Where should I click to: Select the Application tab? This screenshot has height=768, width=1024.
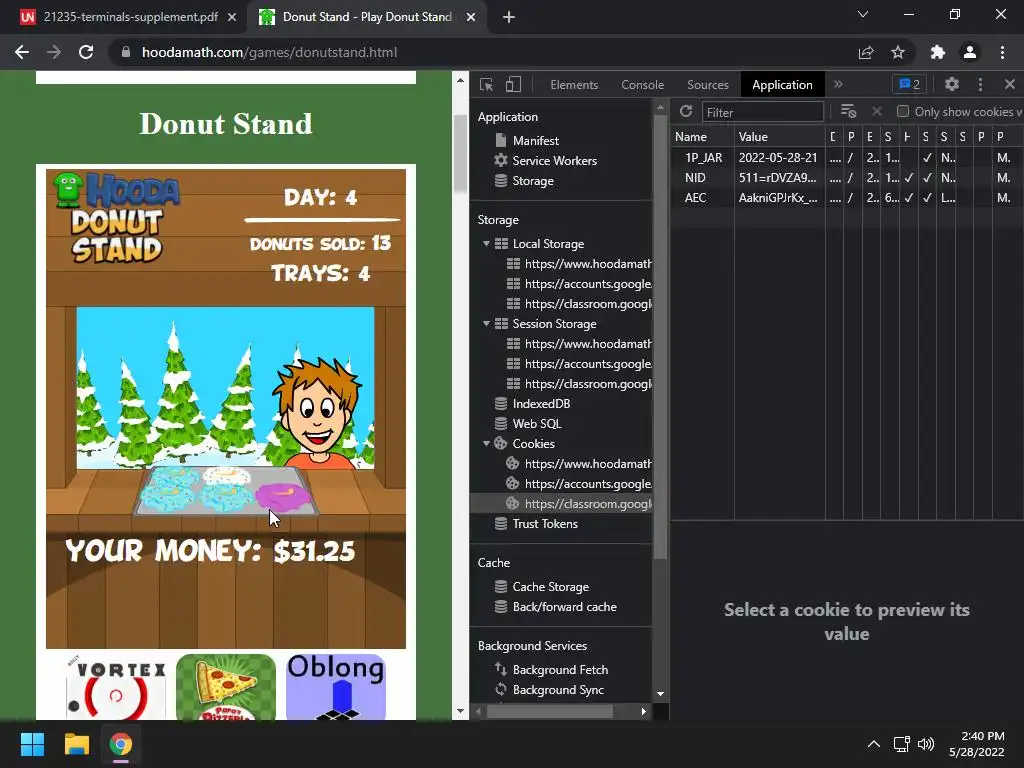tap(782, 85)
